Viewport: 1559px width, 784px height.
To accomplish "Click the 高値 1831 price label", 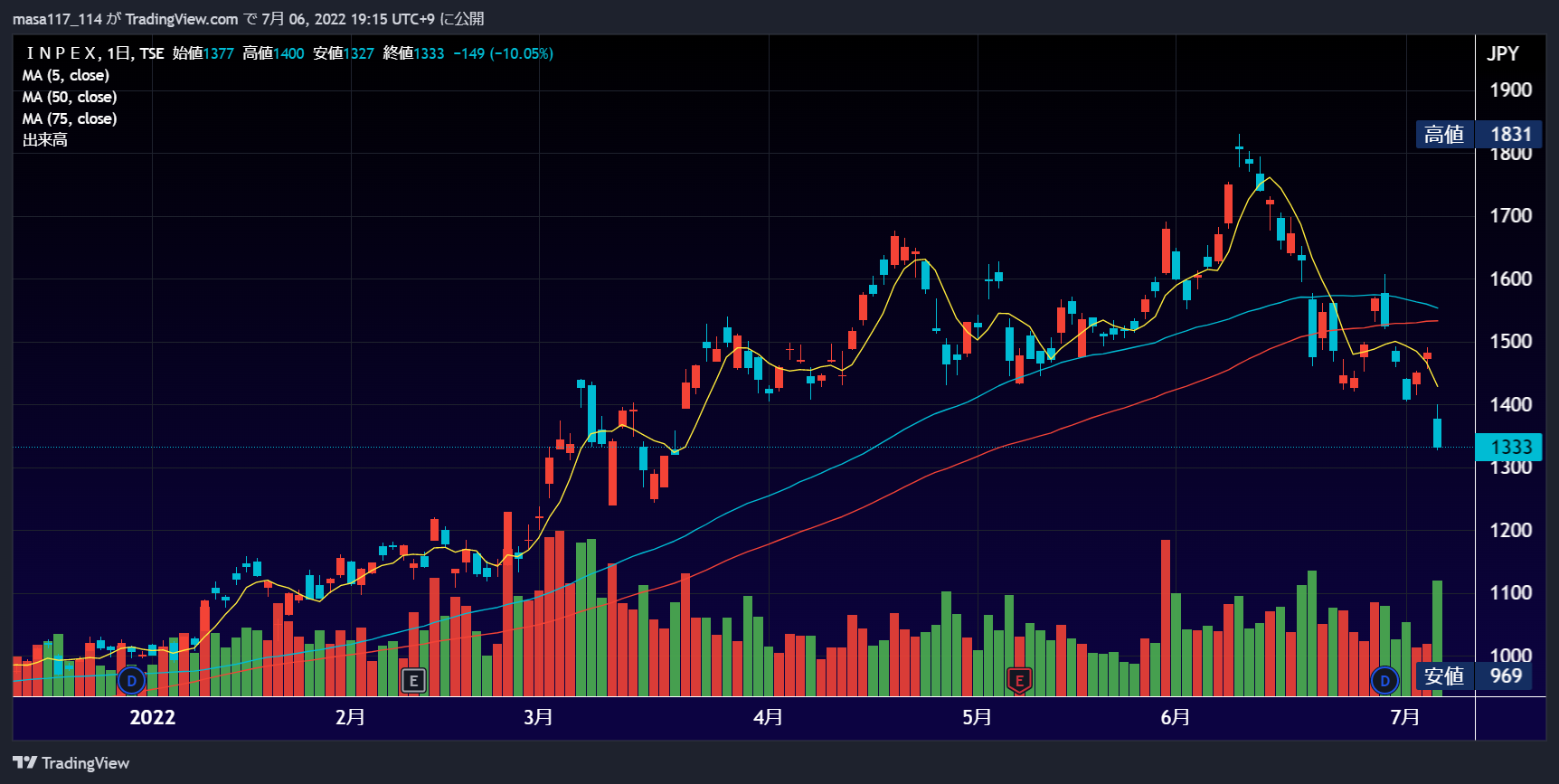I will point(1479,135).
